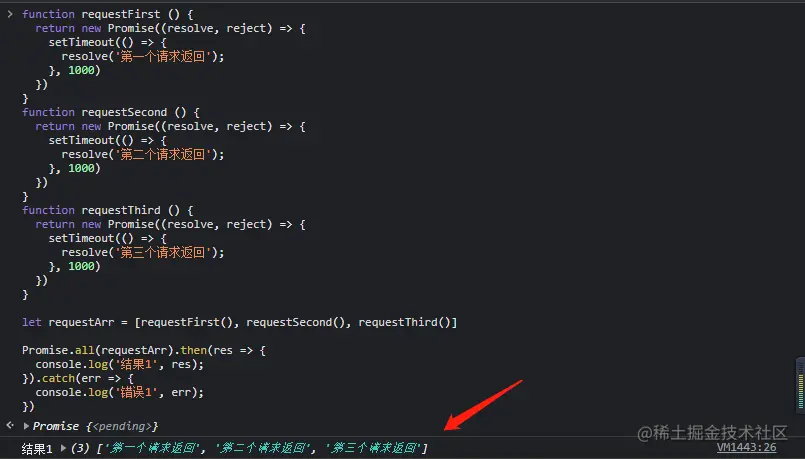Viewport: 805px width, 459px height.
Task: Click '第一个请求返回' in the output array
Action: tap(150, 448)
